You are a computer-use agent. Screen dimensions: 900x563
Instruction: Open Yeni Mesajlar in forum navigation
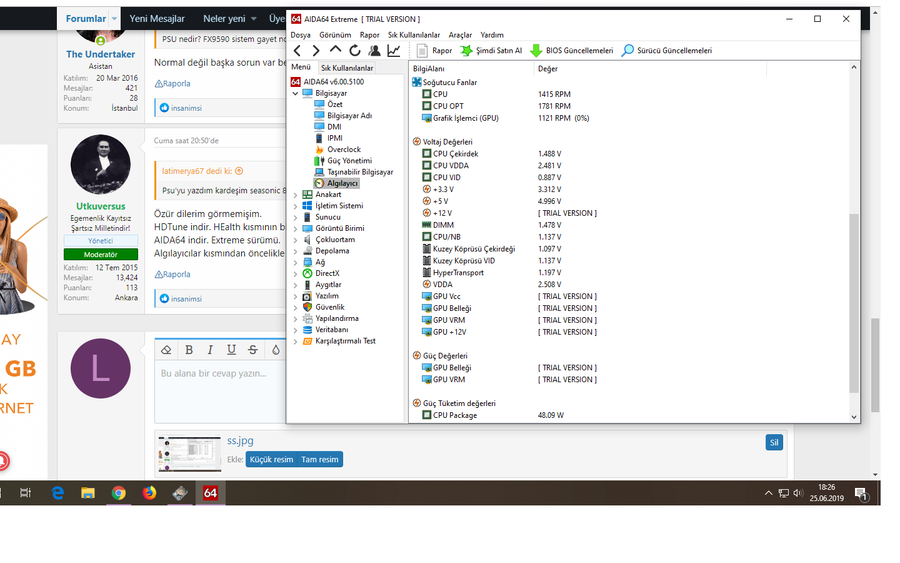157,18
